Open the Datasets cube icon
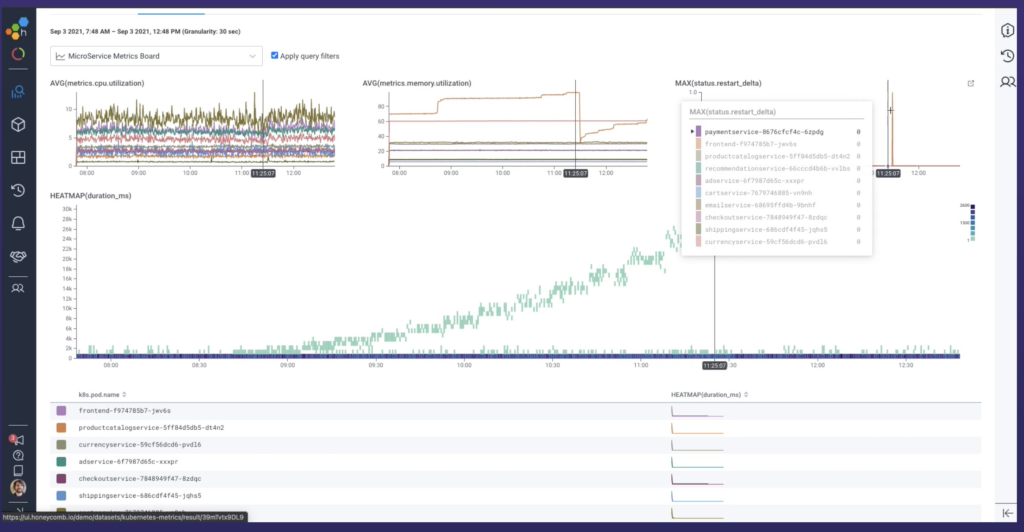 pyautogui.click(x=18, y=125)
